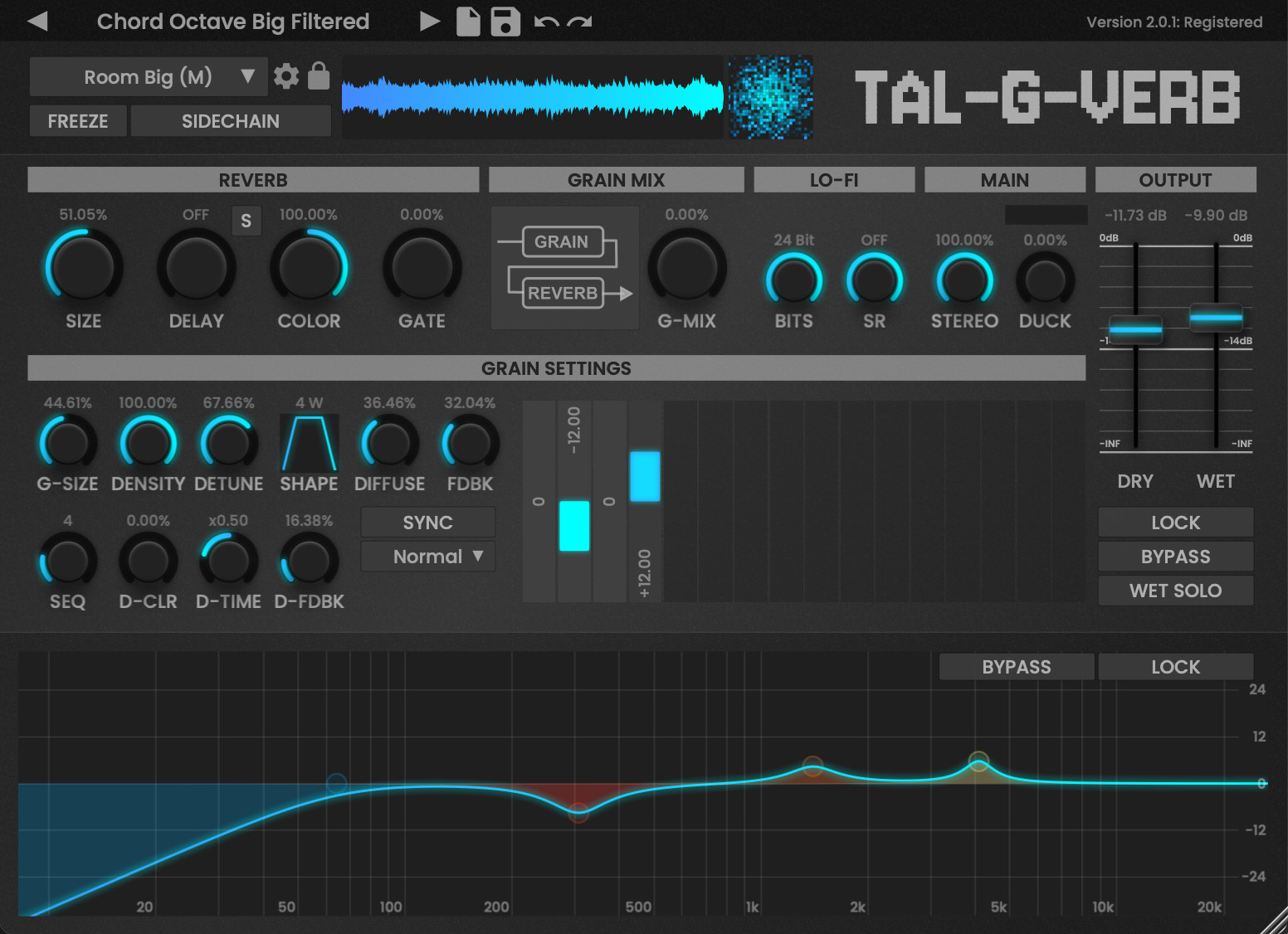1288x934 pixels.
Task: Click the new preset file icon
Action: [x=468, y=22]
